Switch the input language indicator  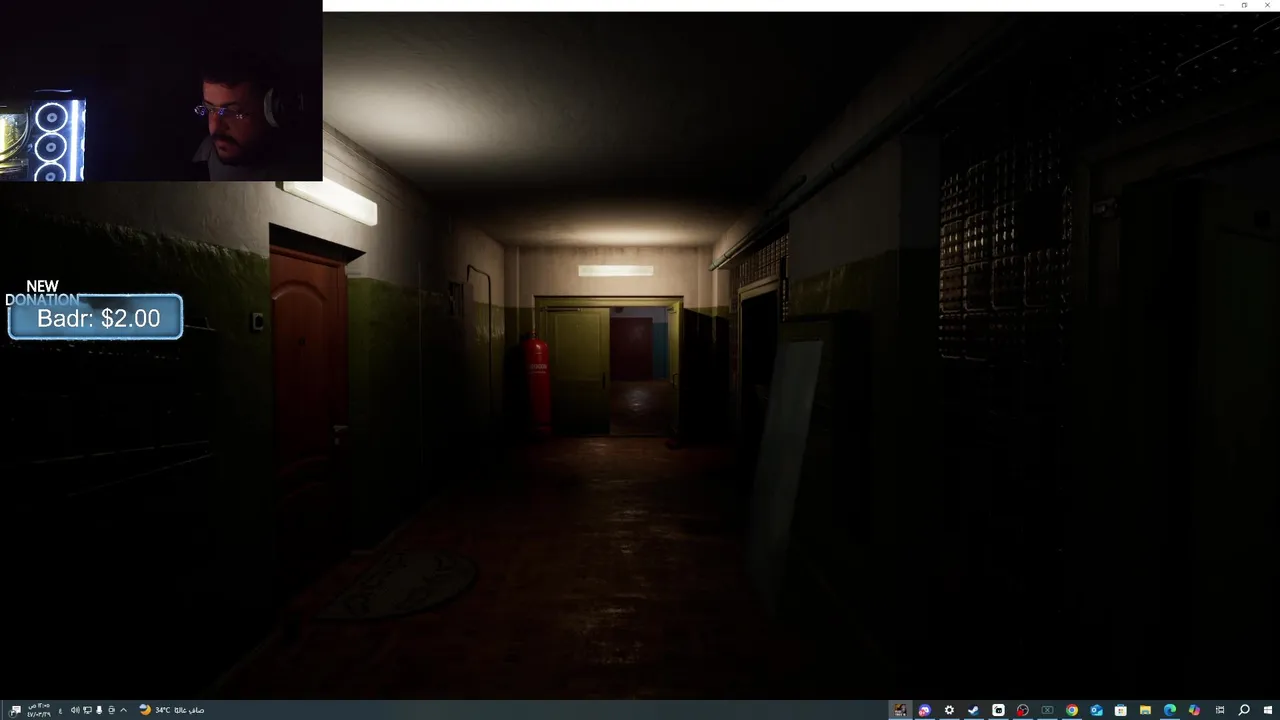[x=60, y=710]
